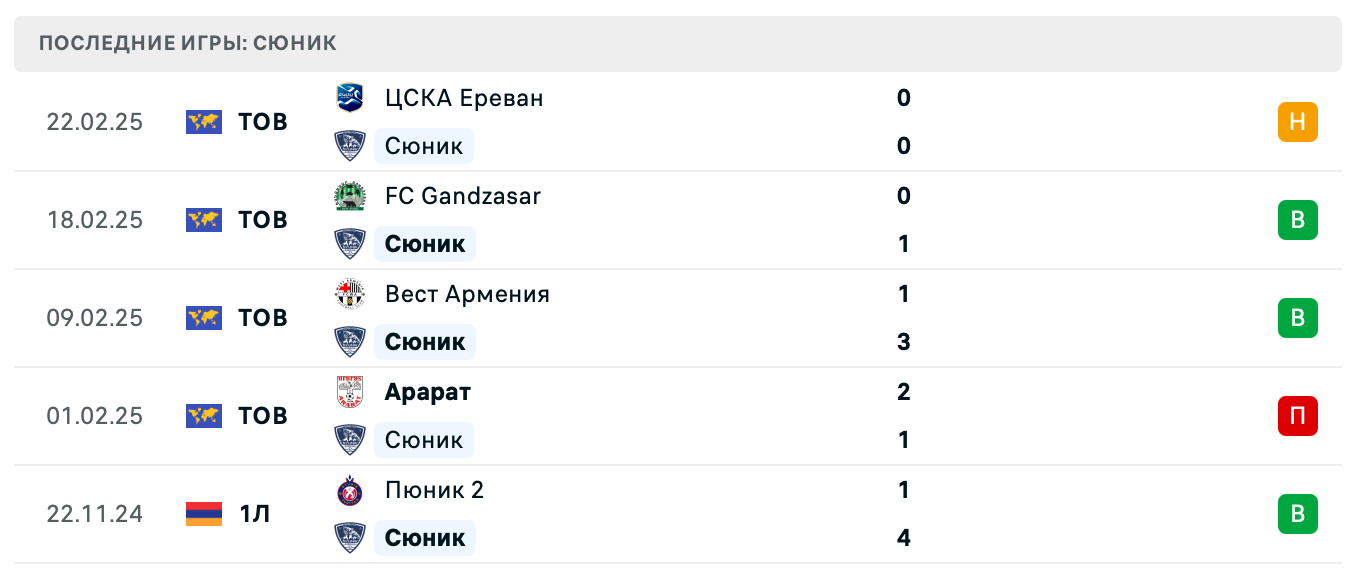The image size is (1358, 576).
Task: Click the CSKA Yerevan club logo
Action: pyautogui.click(x=349, y=98)
